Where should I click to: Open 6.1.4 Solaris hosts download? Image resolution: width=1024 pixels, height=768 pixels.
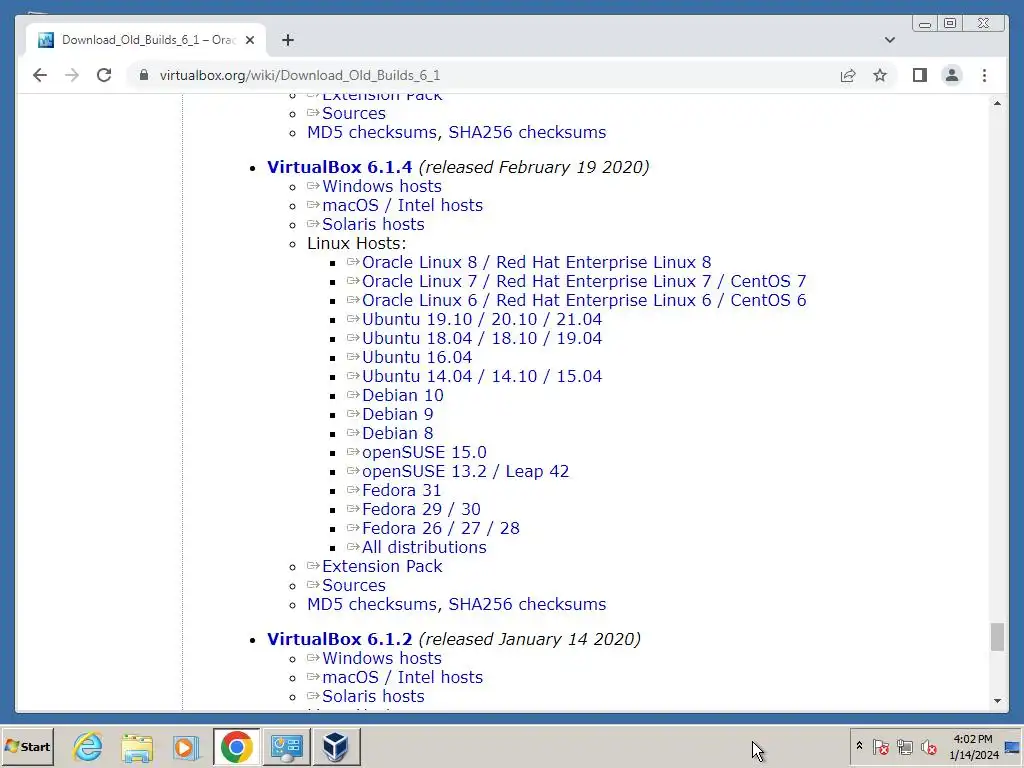(x=373, y=224)
